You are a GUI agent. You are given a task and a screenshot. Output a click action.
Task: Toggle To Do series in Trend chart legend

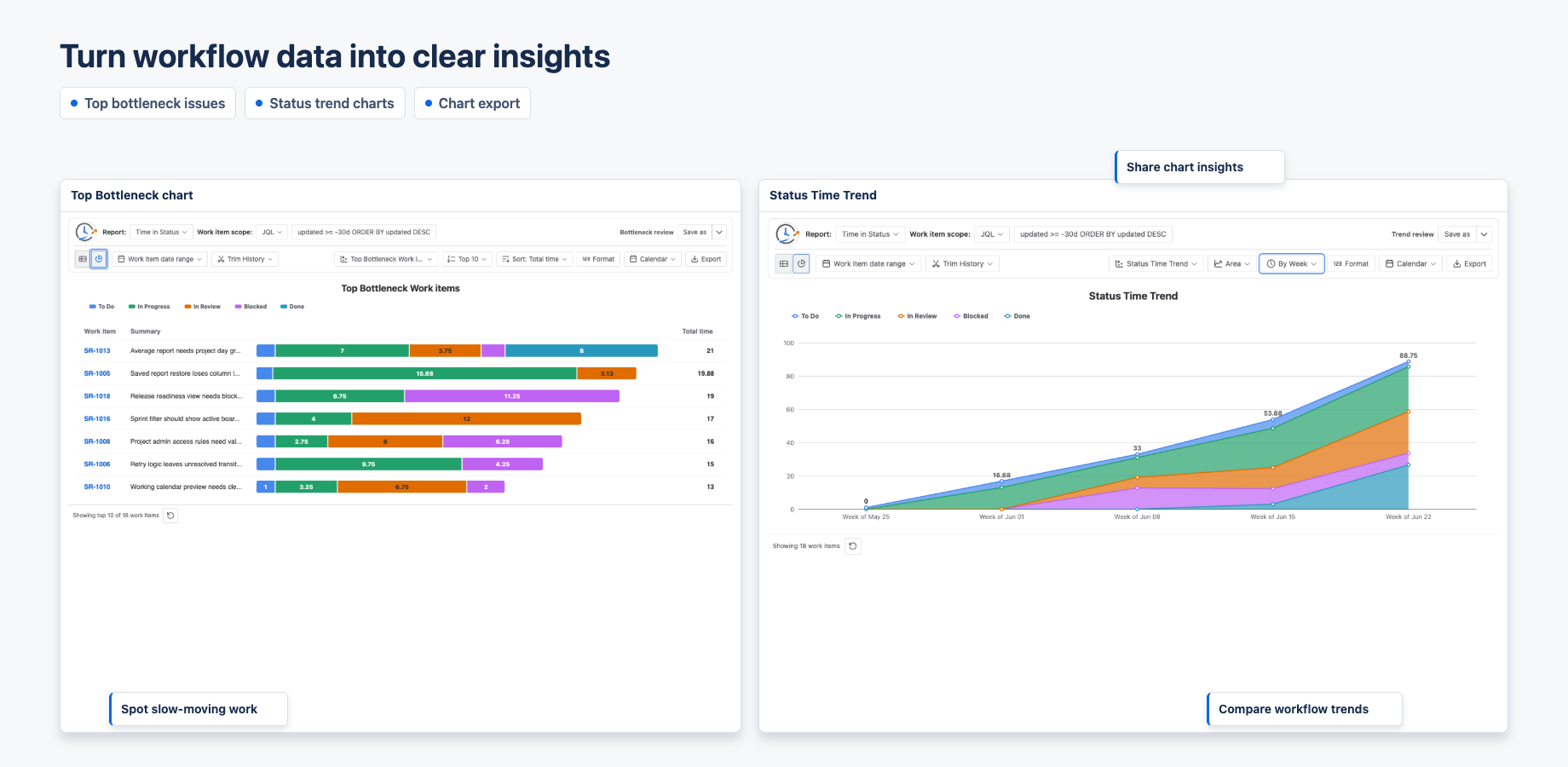point(805,316)
